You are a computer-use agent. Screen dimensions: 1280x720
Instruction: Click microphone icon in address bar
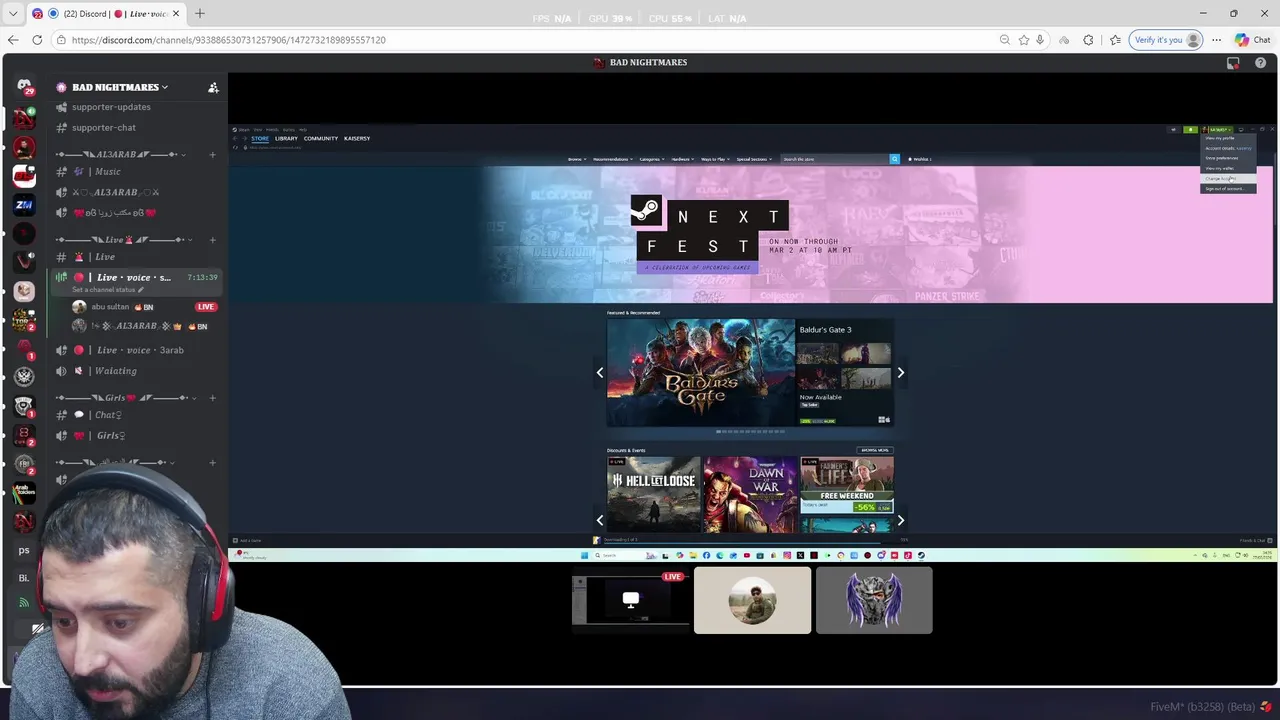coord(1040,40)
